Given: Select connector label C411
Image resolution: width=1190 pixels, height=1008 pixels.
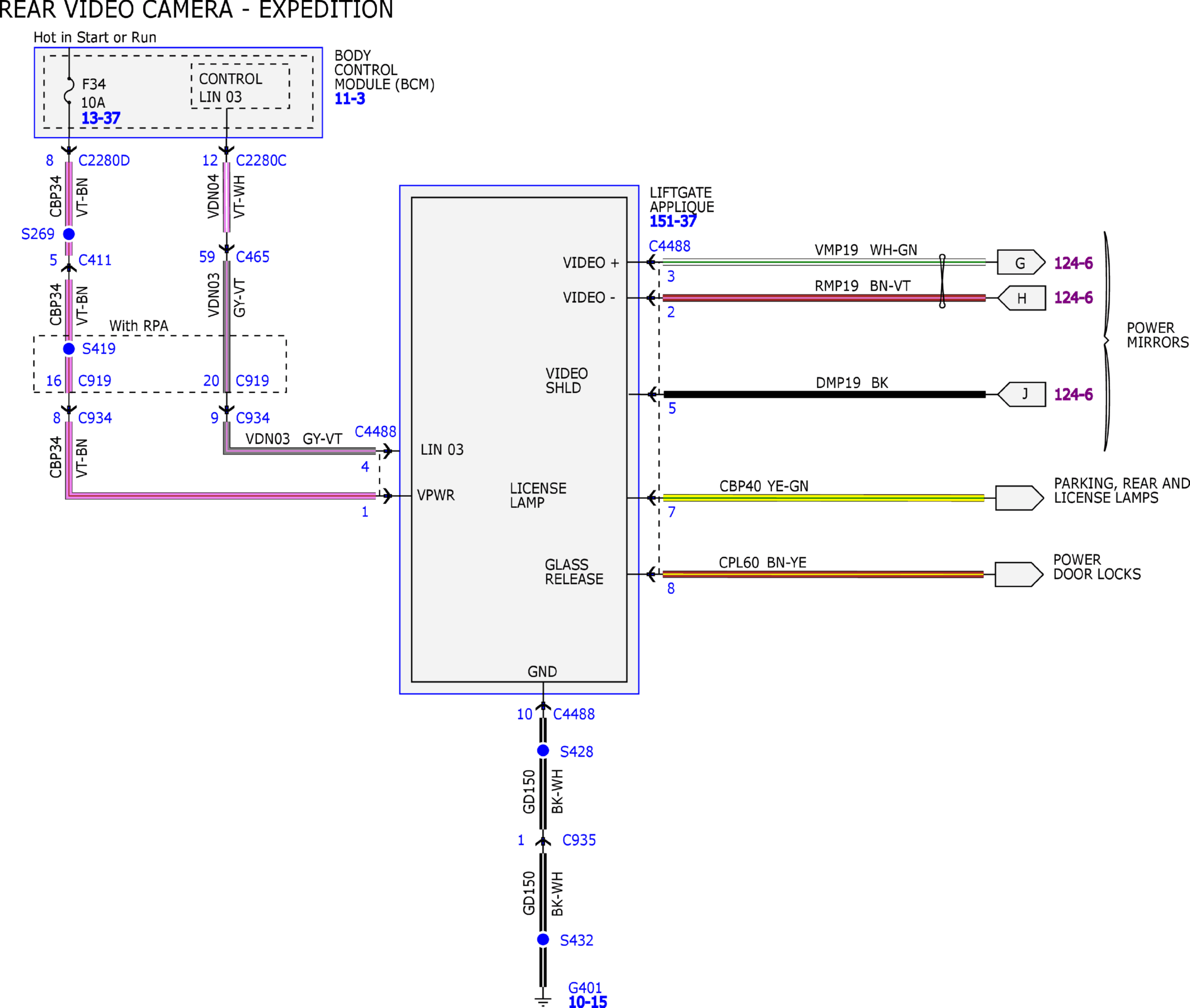Looking at the screenshot, I should pos(95,260).
